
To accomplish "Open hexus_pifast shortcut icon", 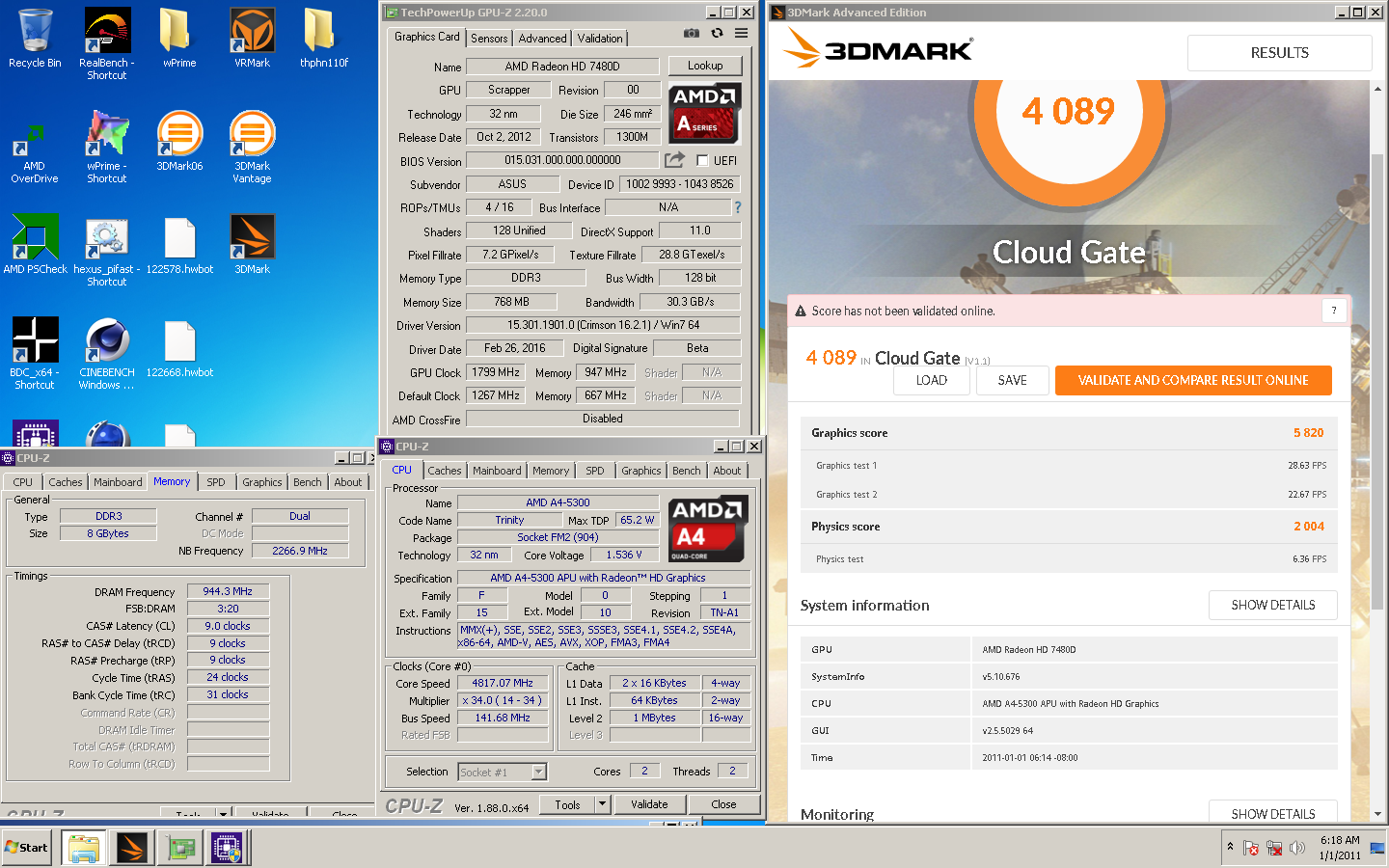I will coord(107,251).
